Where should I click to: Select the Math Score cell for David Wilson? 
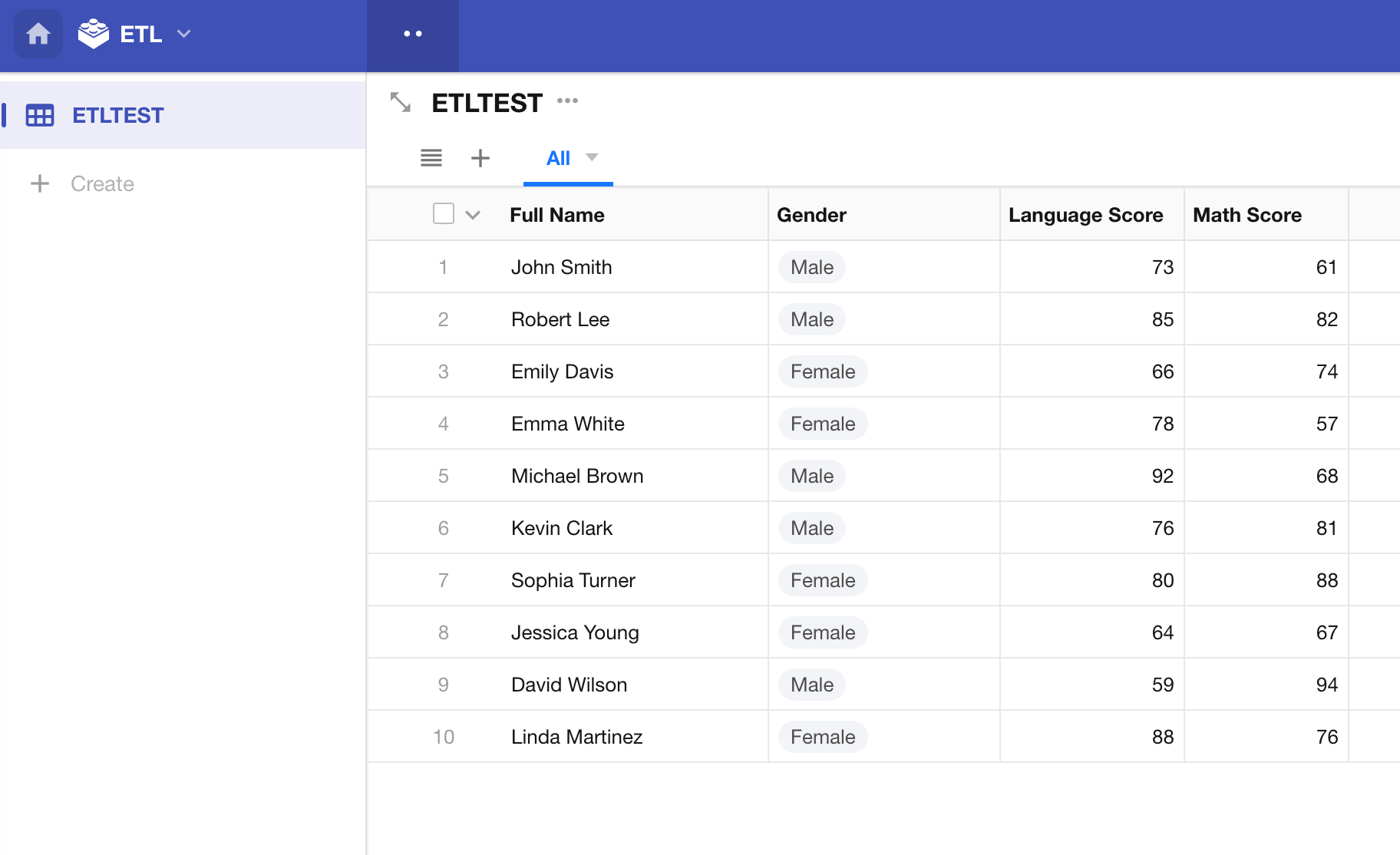tap(1266, 685)
